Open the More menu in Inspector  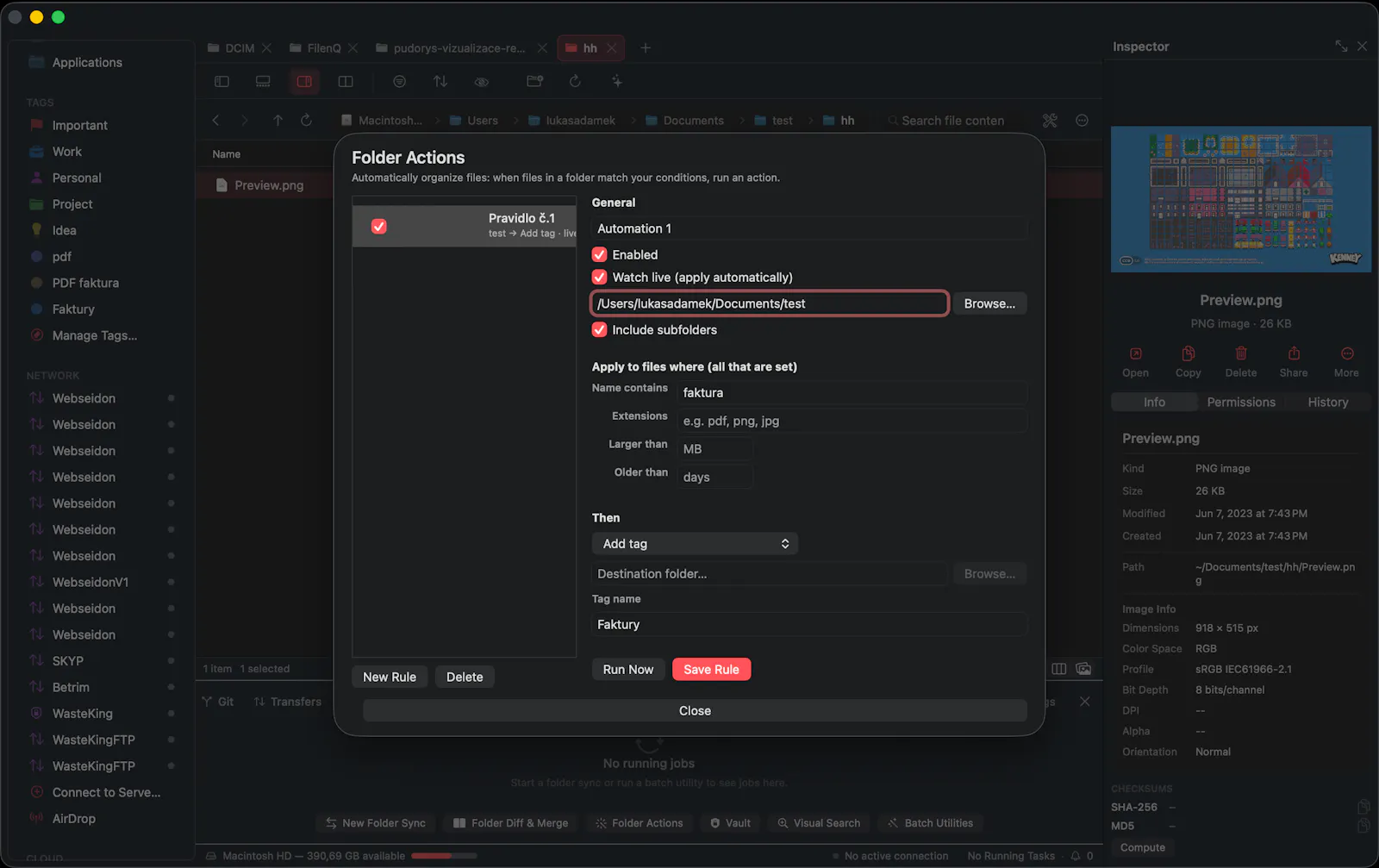[x=1347, y=362]
